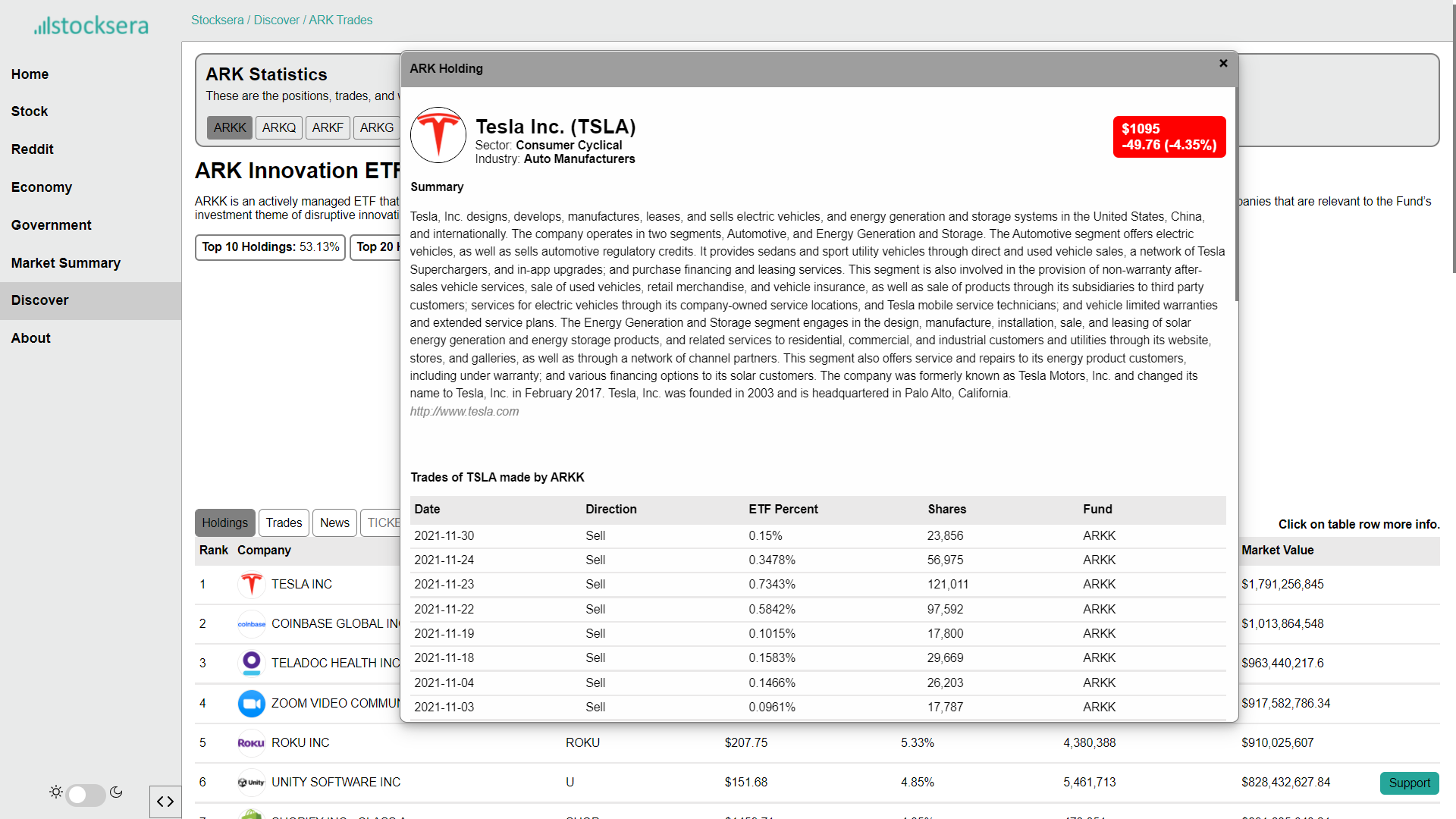Open the Government menu item
The width and height of the screenshot is (1456, 819).
(52, 225)
